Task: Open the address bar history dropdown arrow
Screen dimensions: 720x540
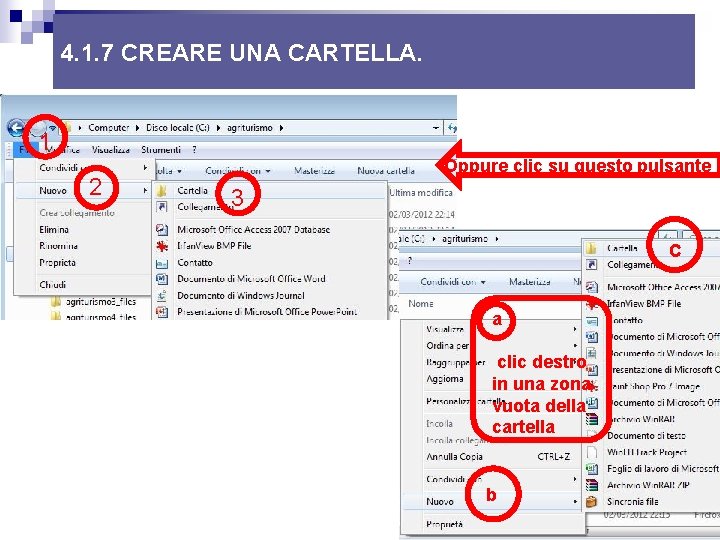Action: (x=435, y=128)
